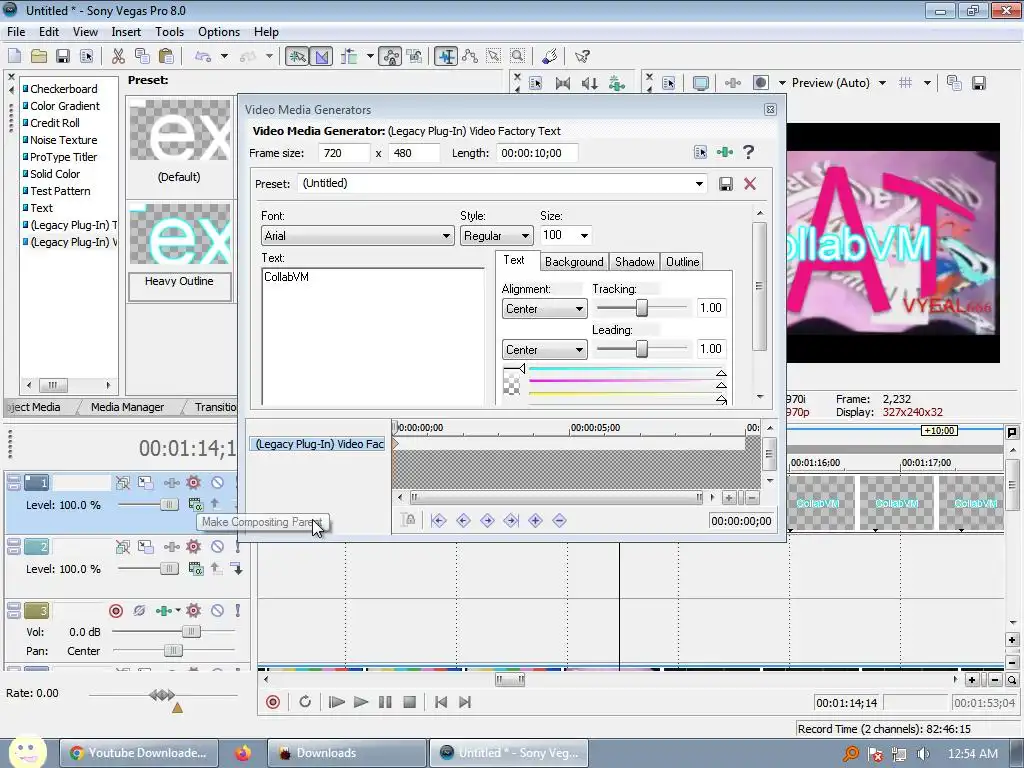
Task: Click the Save Snapshot to File icon
Action: (978, 83)
